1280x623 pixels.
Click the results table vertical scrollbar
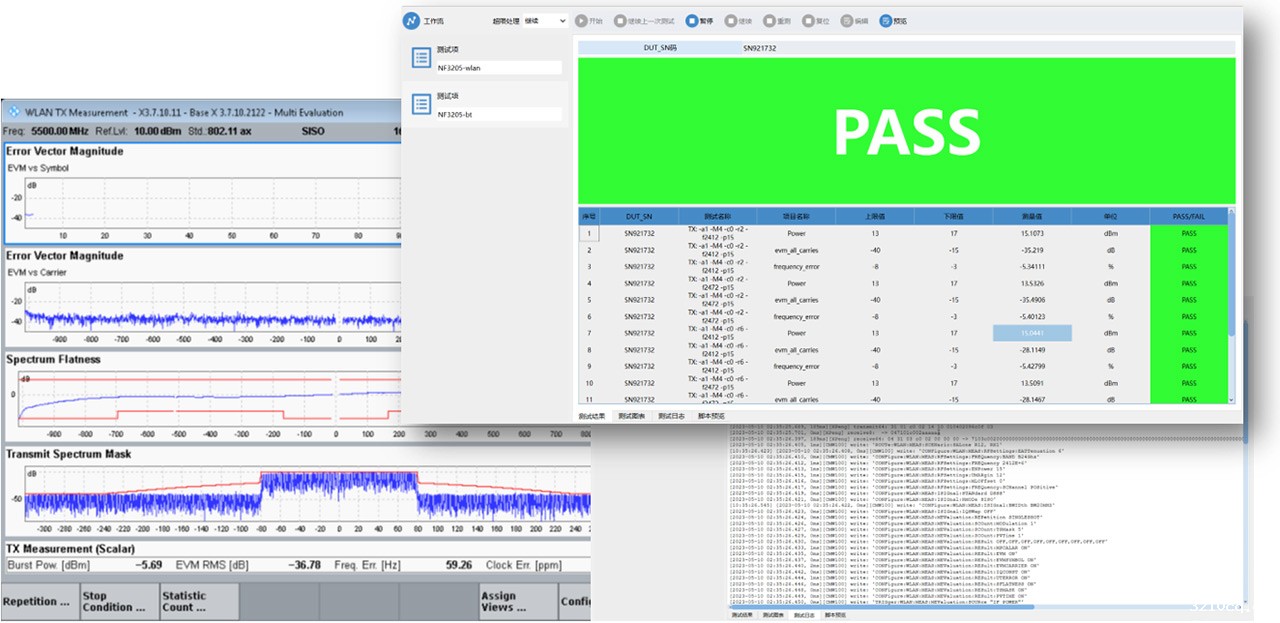[1231, 305]
